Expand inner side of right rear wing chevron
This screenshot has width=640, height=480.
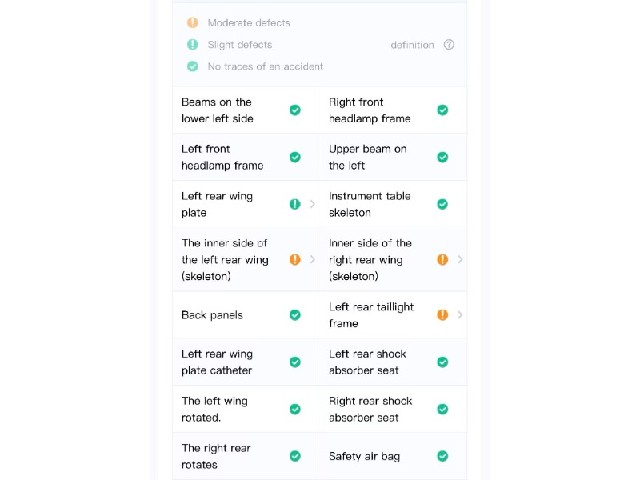[x=460, y=259]
